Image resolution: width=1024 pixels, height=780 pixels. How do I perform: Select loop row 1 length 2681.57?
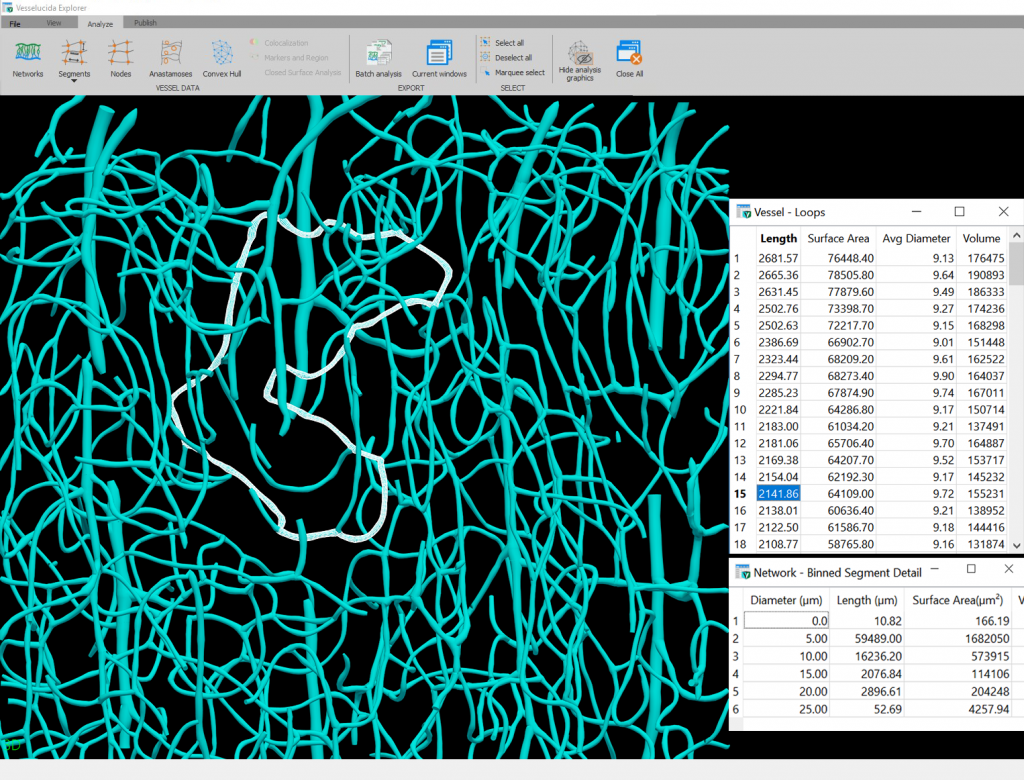(778, 258)
